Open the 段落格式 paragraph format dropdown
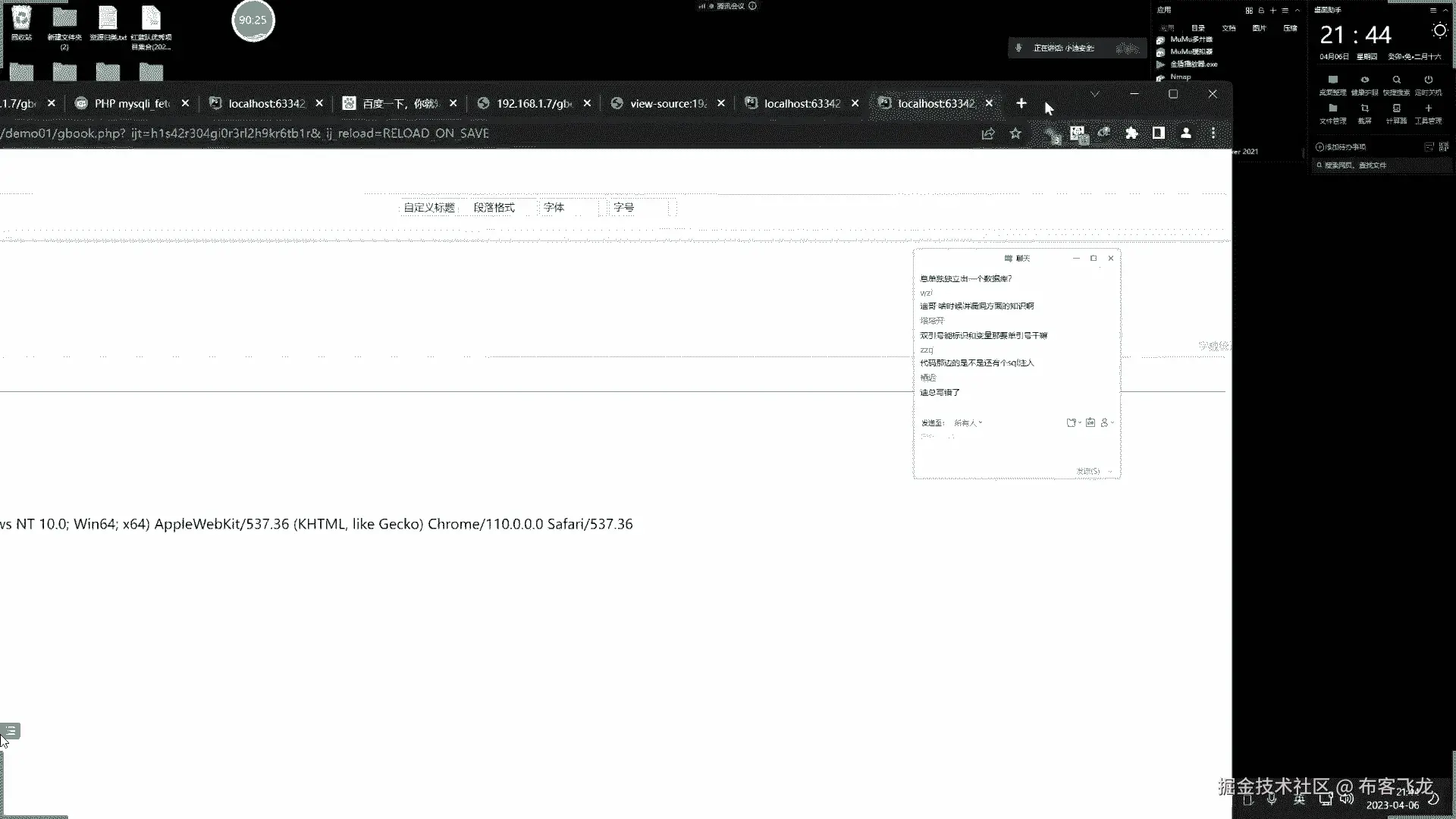 click(494, 208)
